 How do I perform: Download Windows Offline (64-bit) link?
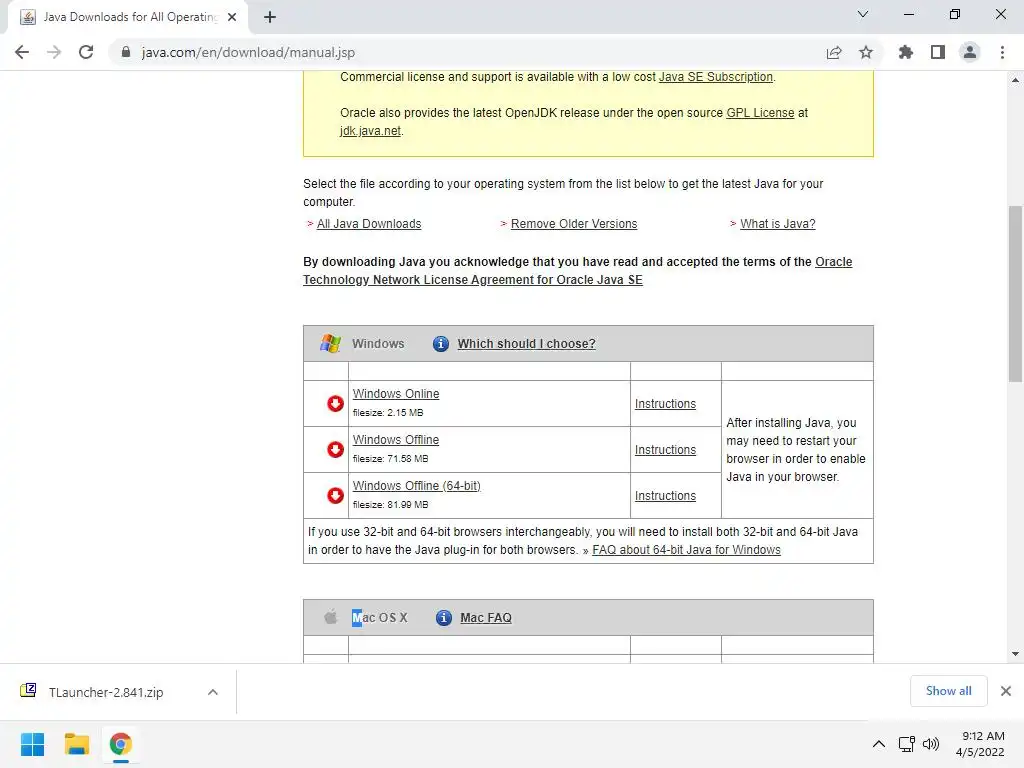pos(417,486)
